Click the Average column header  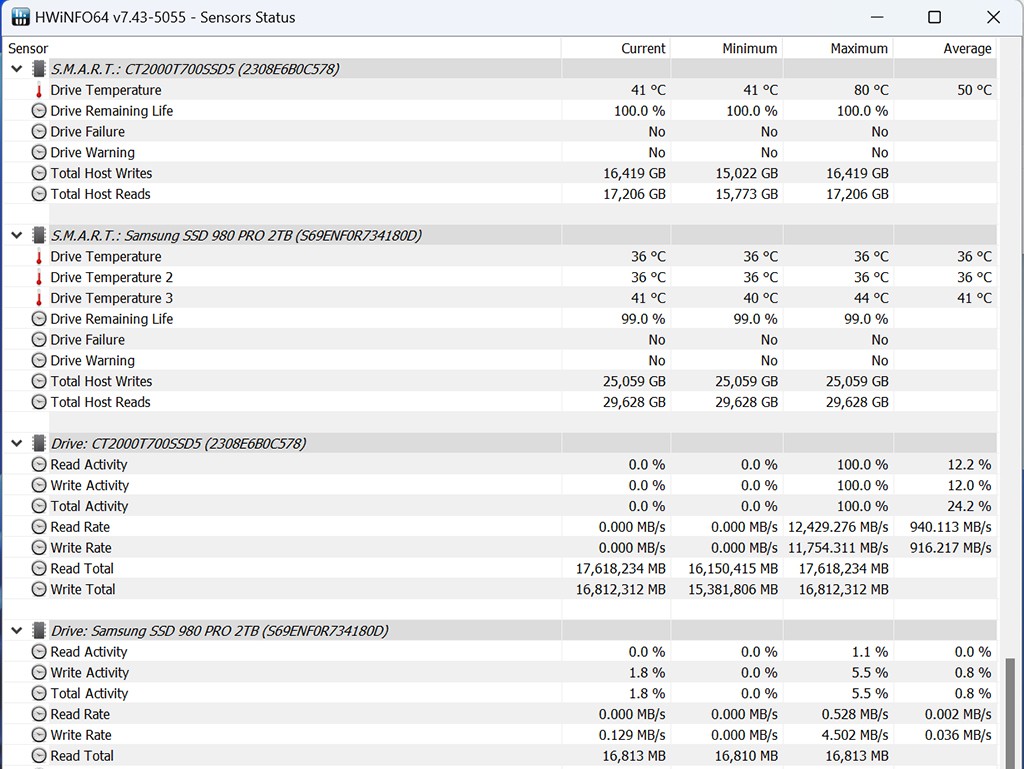967,48
